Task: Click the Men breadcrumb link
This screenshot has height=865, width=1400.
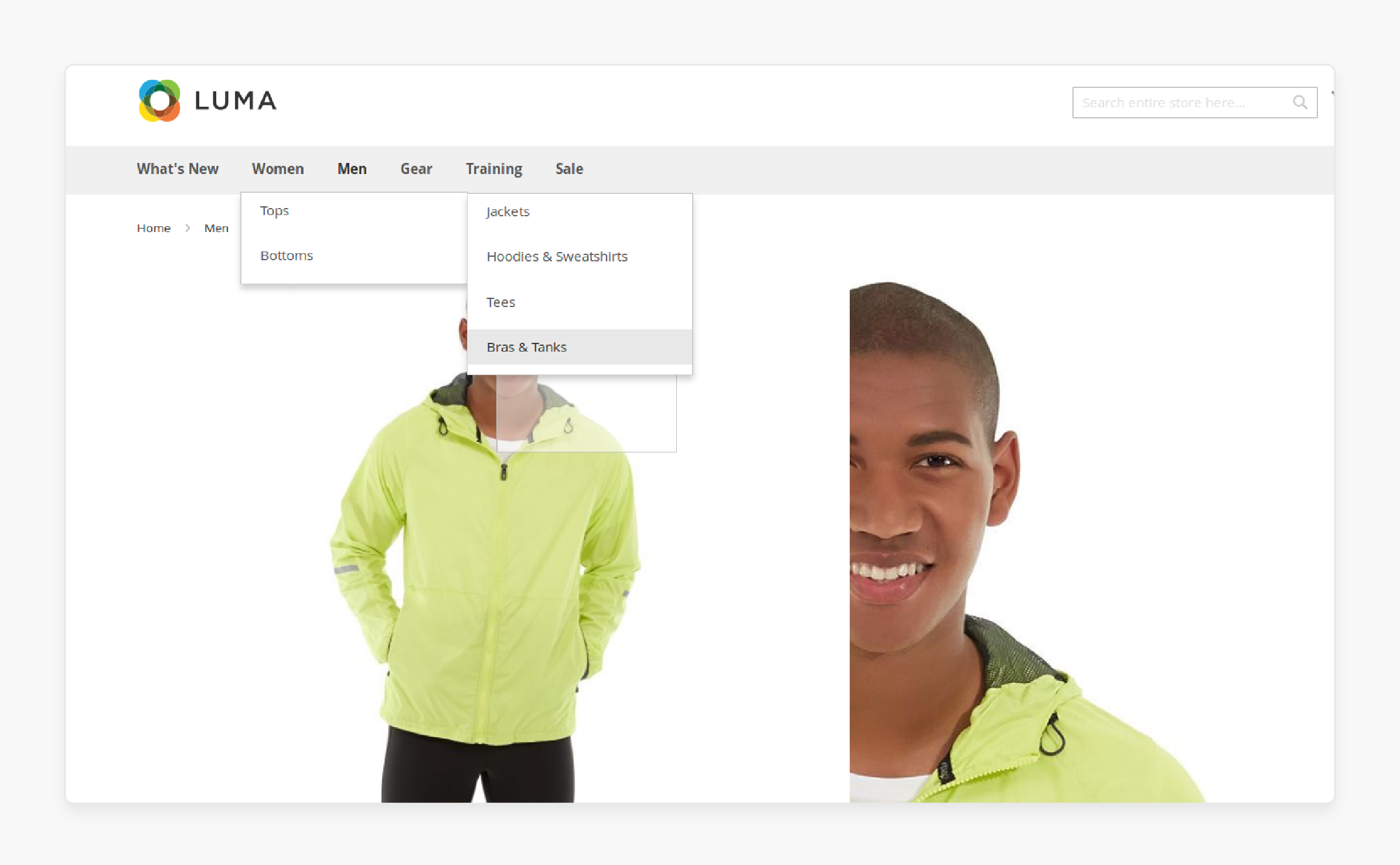Action: [x=216, y=228]
